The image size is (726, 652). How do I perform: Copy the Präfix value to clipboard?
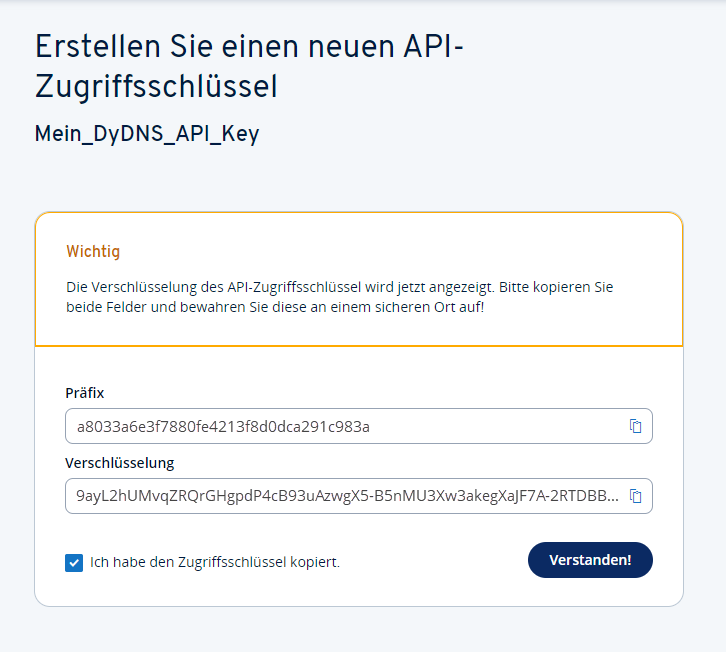pos(635,426)
